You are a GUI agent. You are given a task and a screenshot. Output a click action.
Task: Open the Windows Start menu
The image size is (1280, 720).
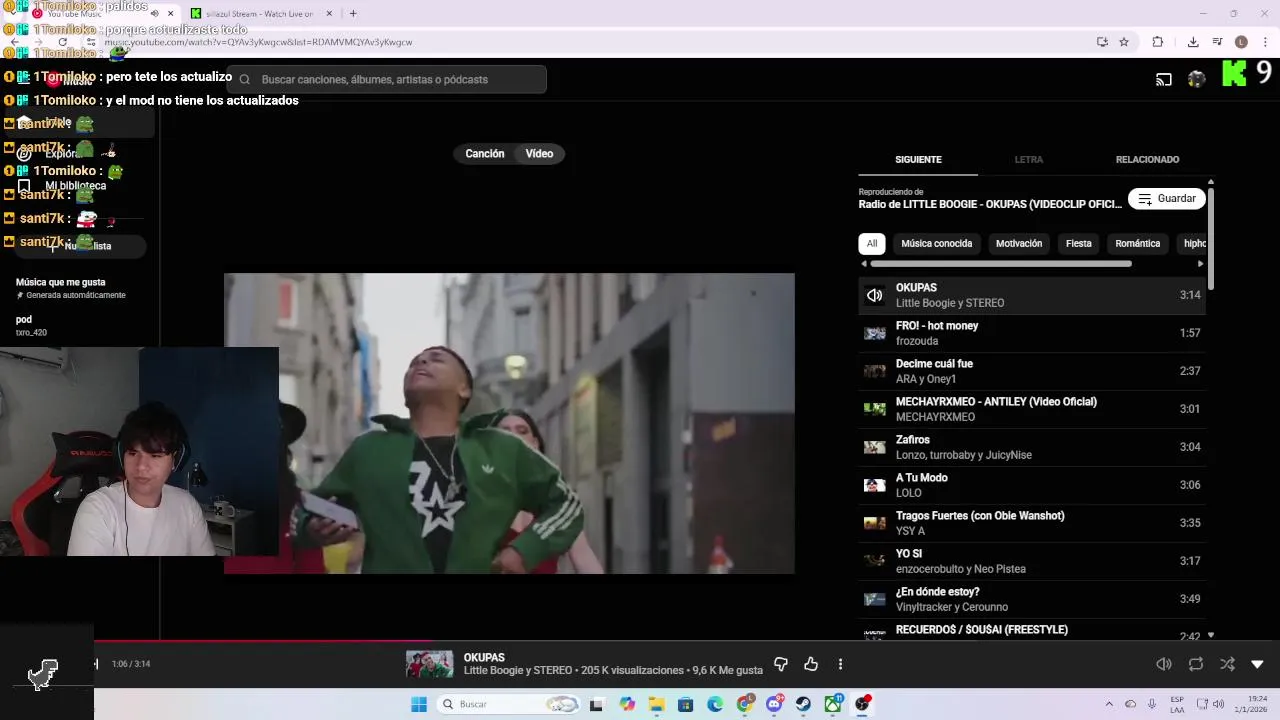coord(419,704)
